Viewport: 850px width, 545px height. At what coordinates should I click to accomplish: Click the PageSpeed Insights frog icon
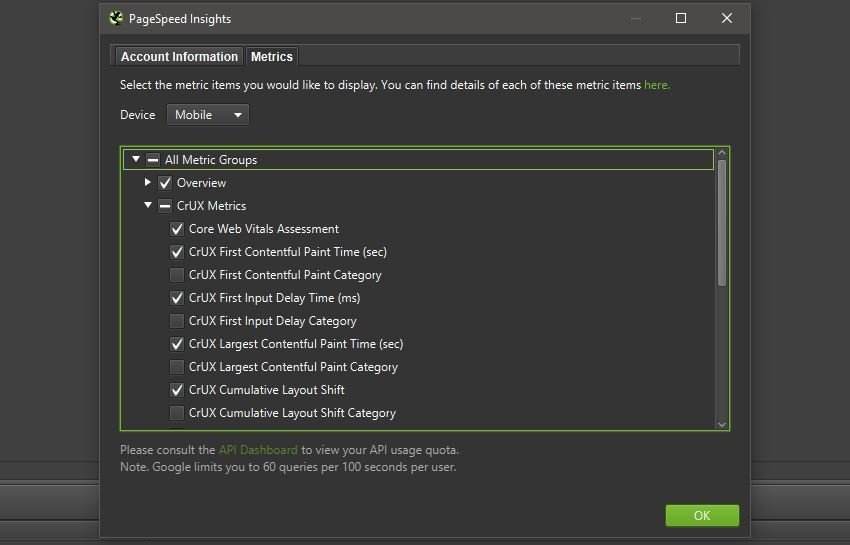point(116,18)
